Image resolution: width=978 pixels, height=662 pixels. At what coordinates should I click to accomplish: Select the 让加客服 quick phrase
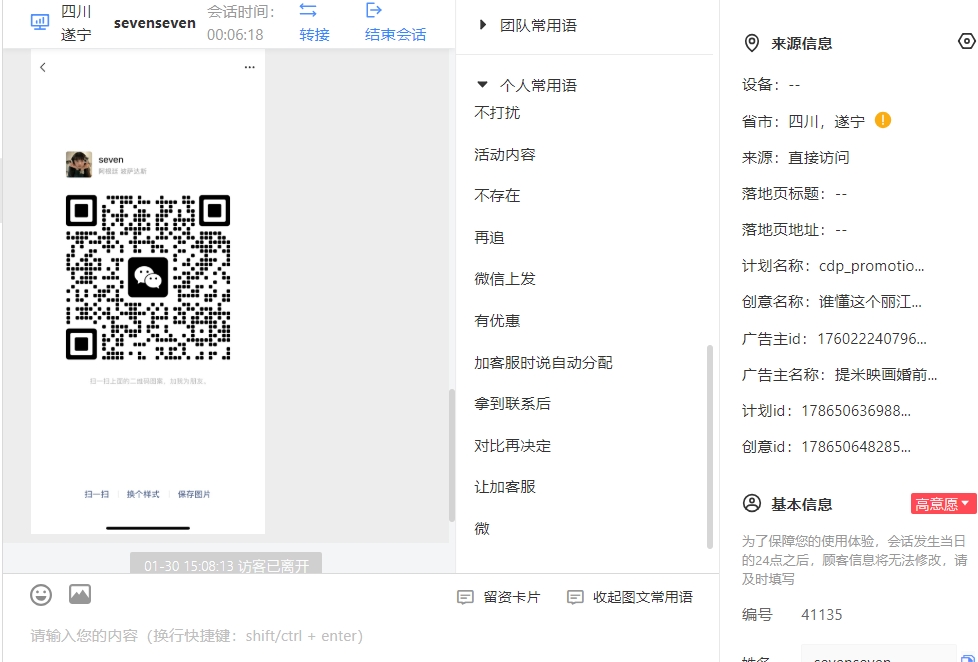tap(505, 486)
